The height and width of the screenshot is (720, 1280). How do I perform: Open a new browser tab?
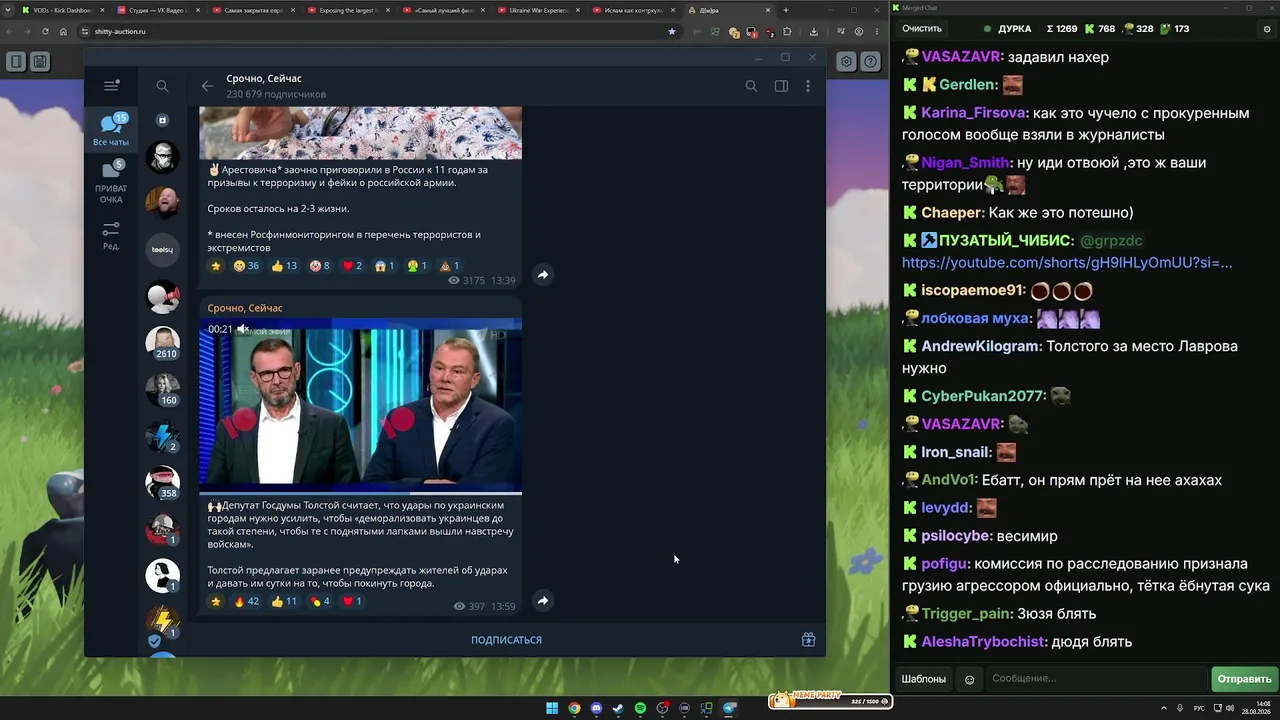786,10
